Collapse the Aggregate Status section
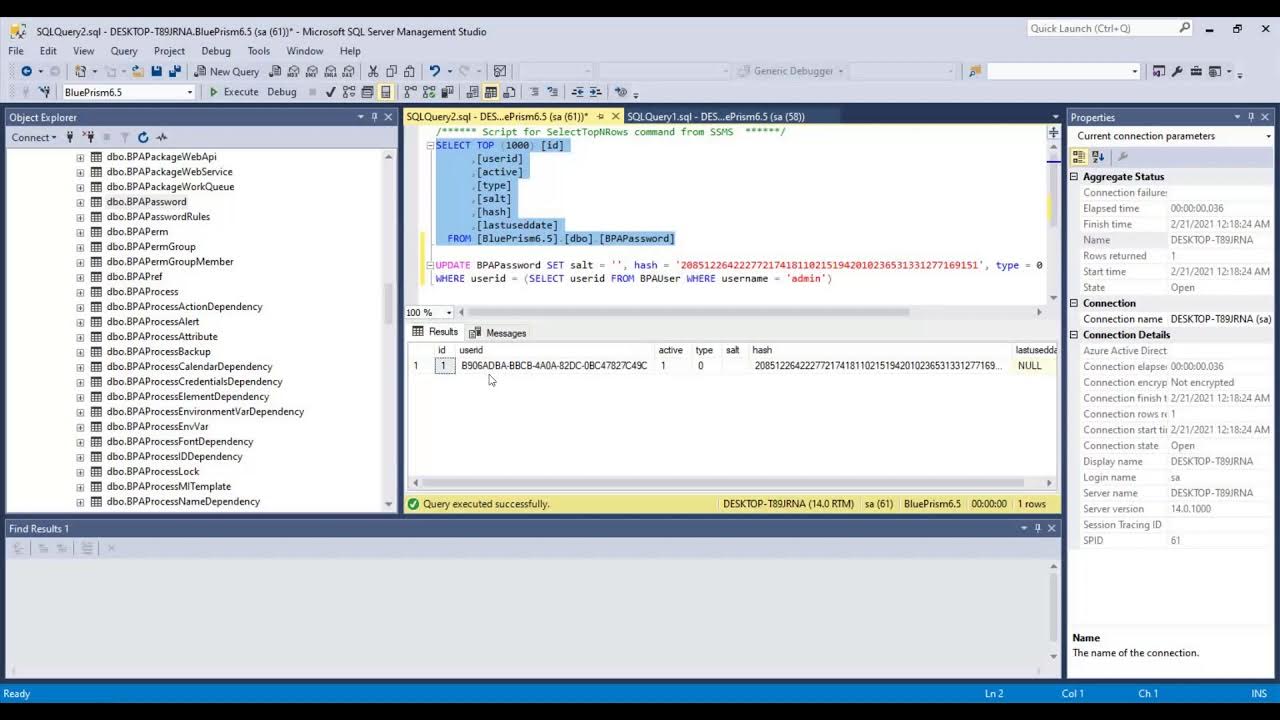This screenshot has width=1280, height=720. tap(1075, 177)
